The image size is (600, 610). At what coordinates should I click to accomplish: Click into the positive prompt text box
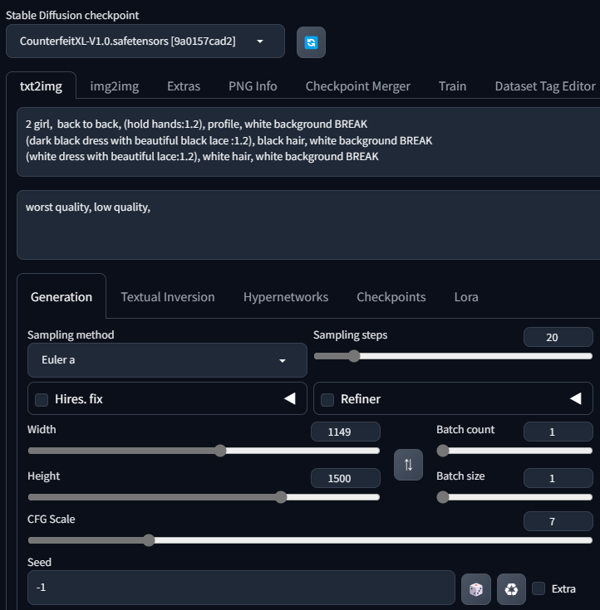click(308, 142)
